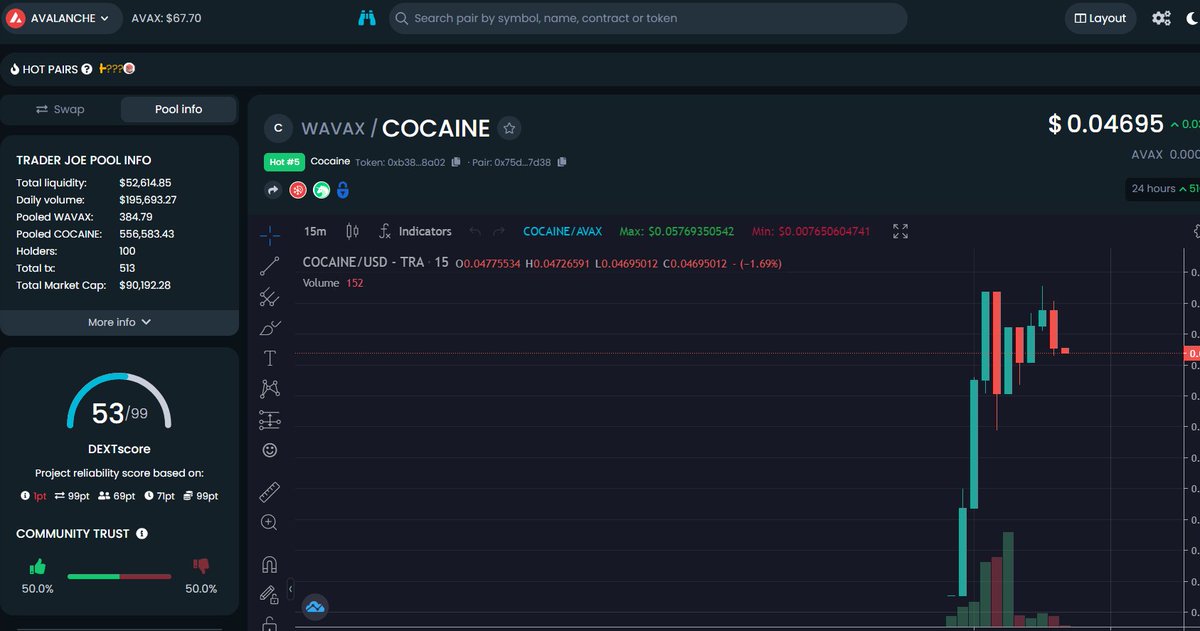Click the Total liquidity value $52,614.85
This screenshot has width=1200, height=631.
[145, 183]
